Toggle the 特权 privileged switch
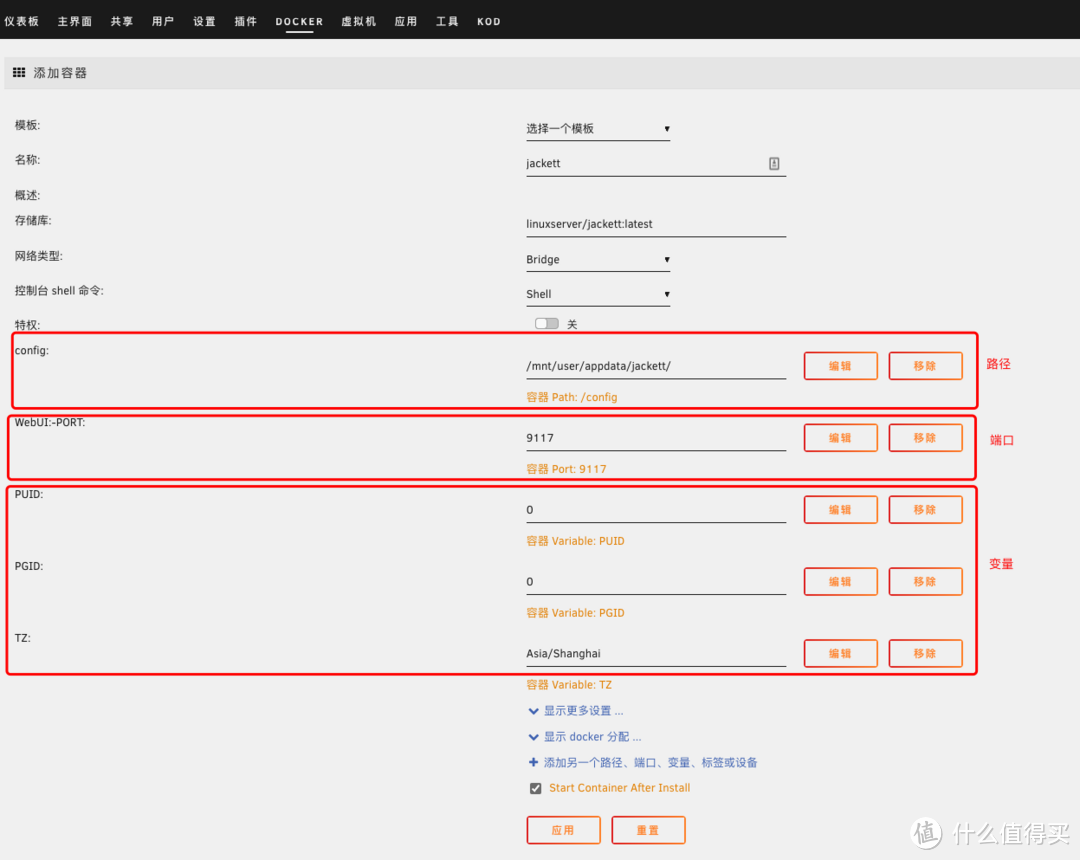 pyautogui.click(x=546, y=324)
